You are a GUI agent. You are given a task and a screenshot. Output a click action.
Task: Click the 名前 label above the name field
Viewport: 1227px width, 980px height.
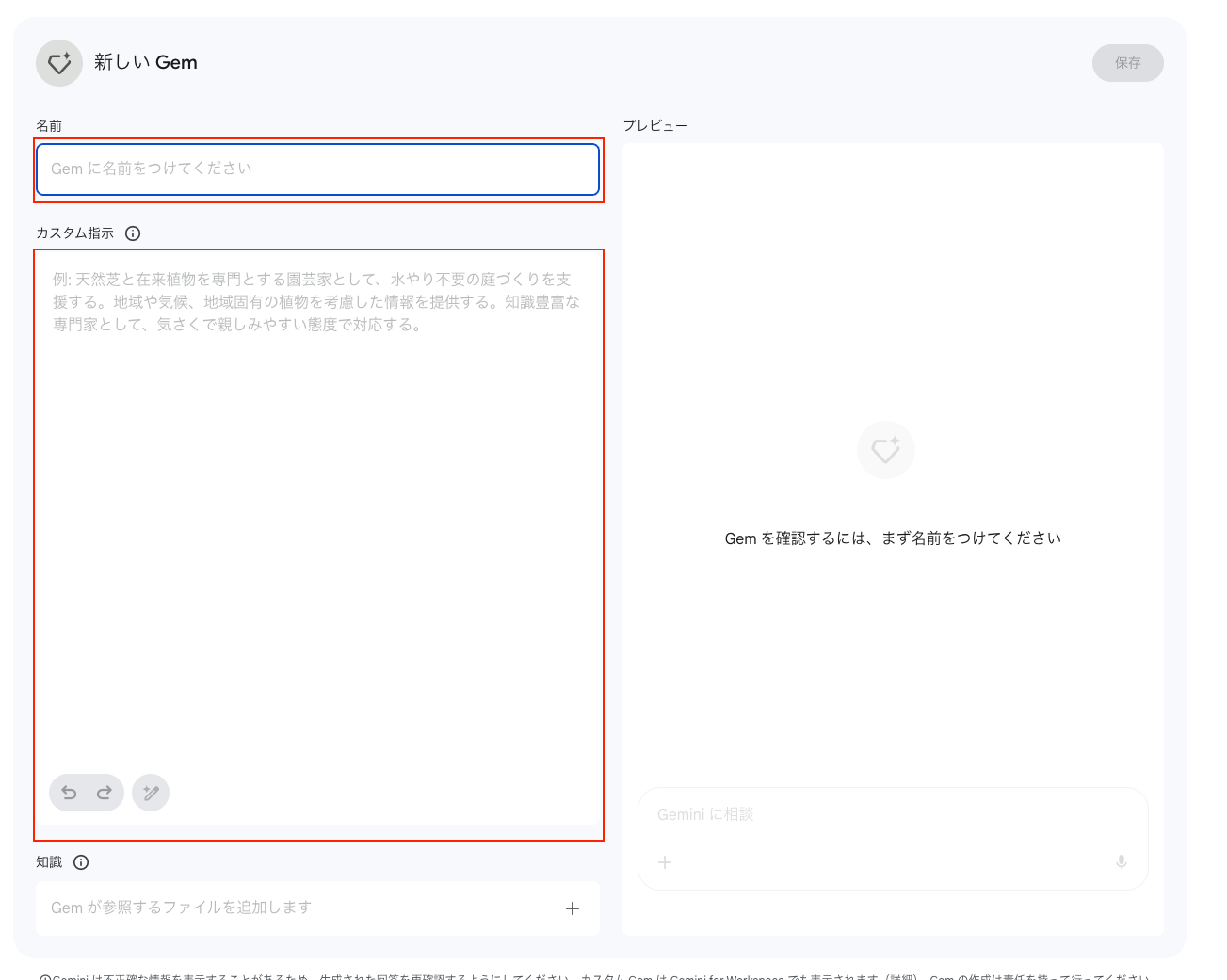(x=49, y=125)
